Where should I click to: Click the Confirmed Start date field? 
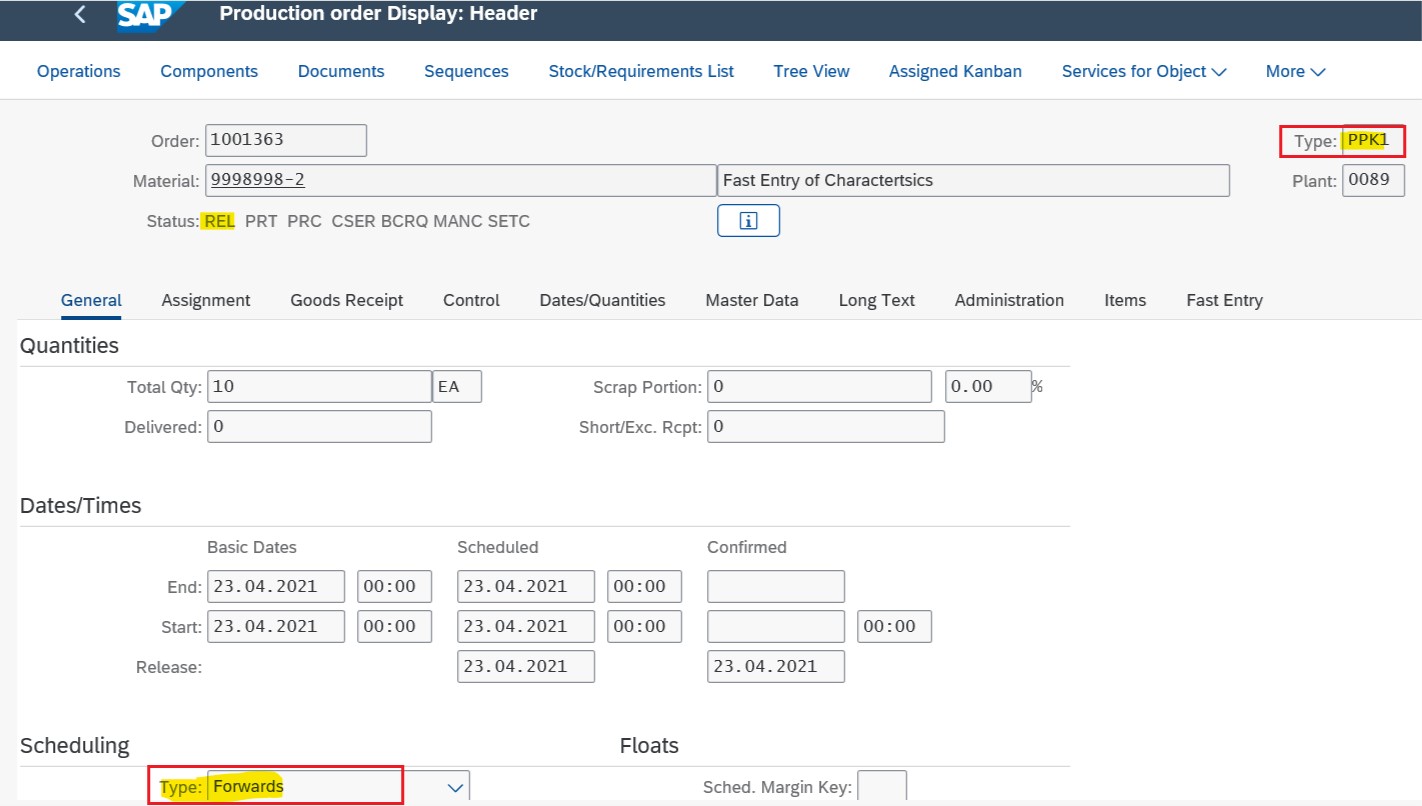[x=776, y=626]
